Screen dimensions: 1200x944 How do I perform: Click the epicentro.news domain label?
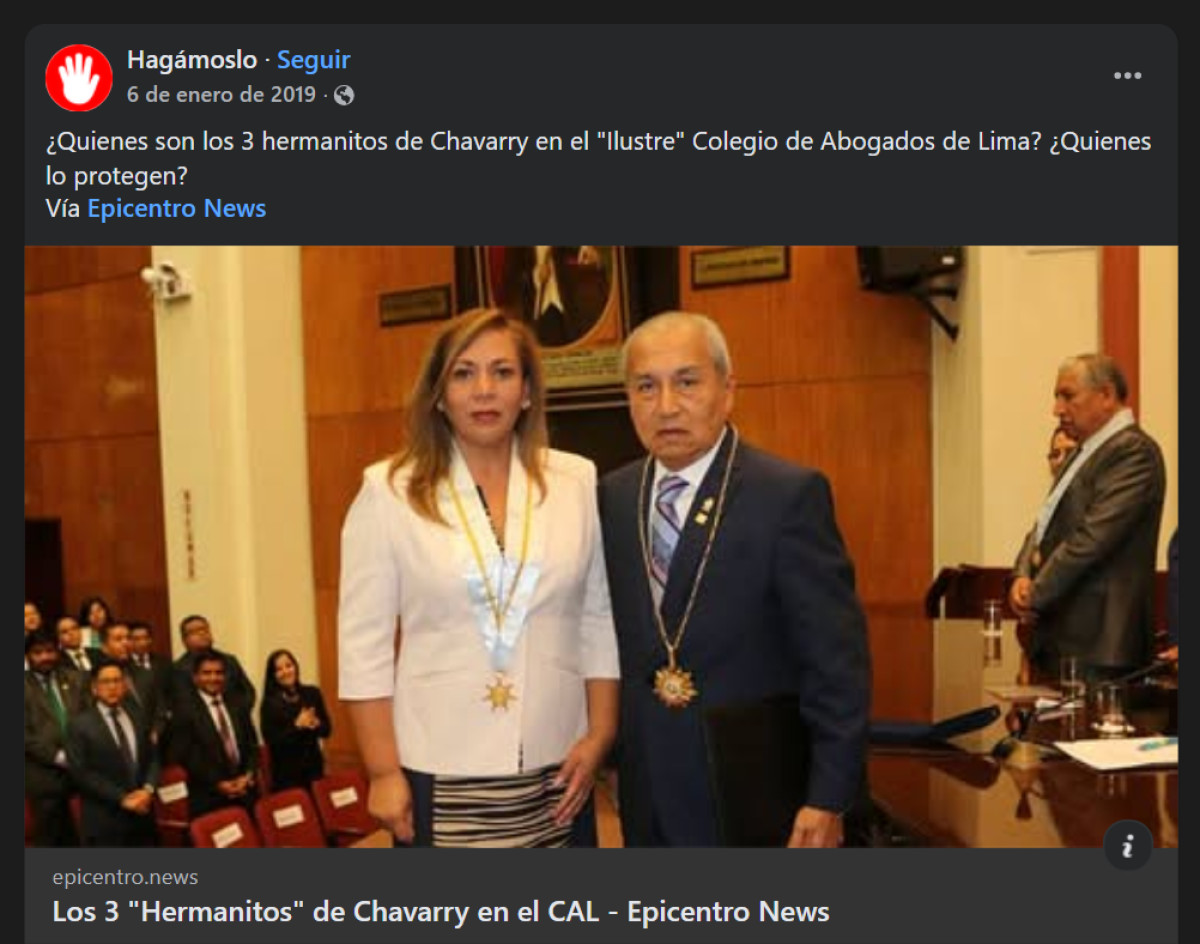125,878
